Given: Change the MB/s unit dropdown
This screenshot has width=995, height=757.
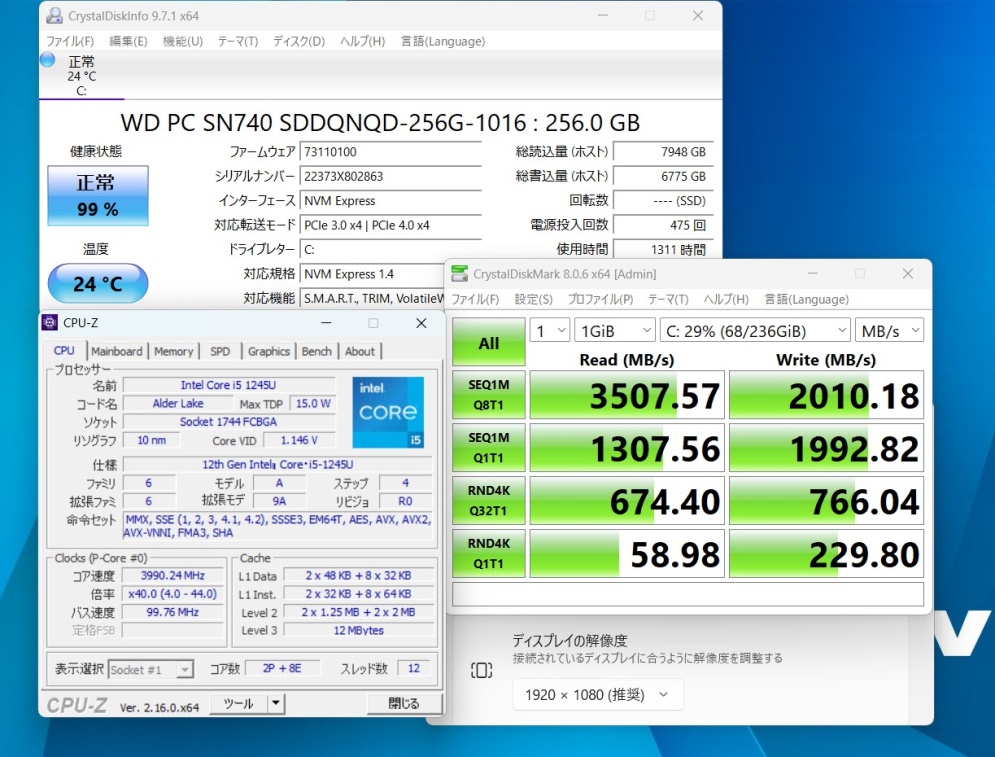Looking at the screenshot, I should pos(888,330).
